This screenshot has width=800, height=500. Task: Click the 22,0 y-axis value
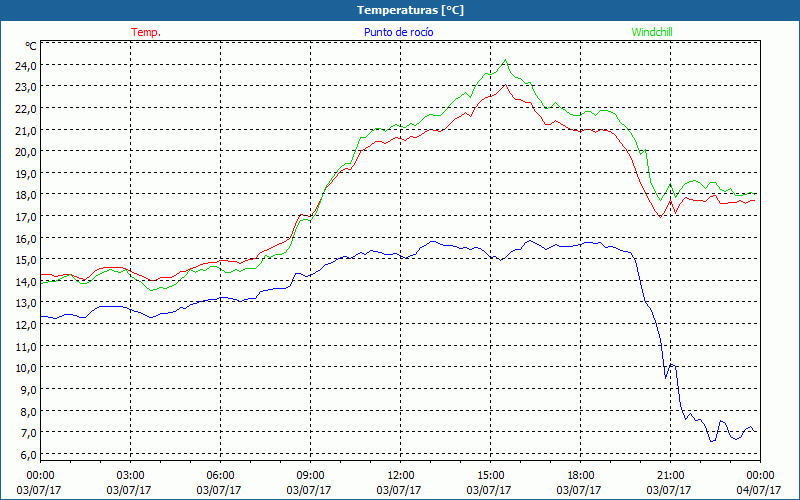pyautogui.click(x=27, y=109)
